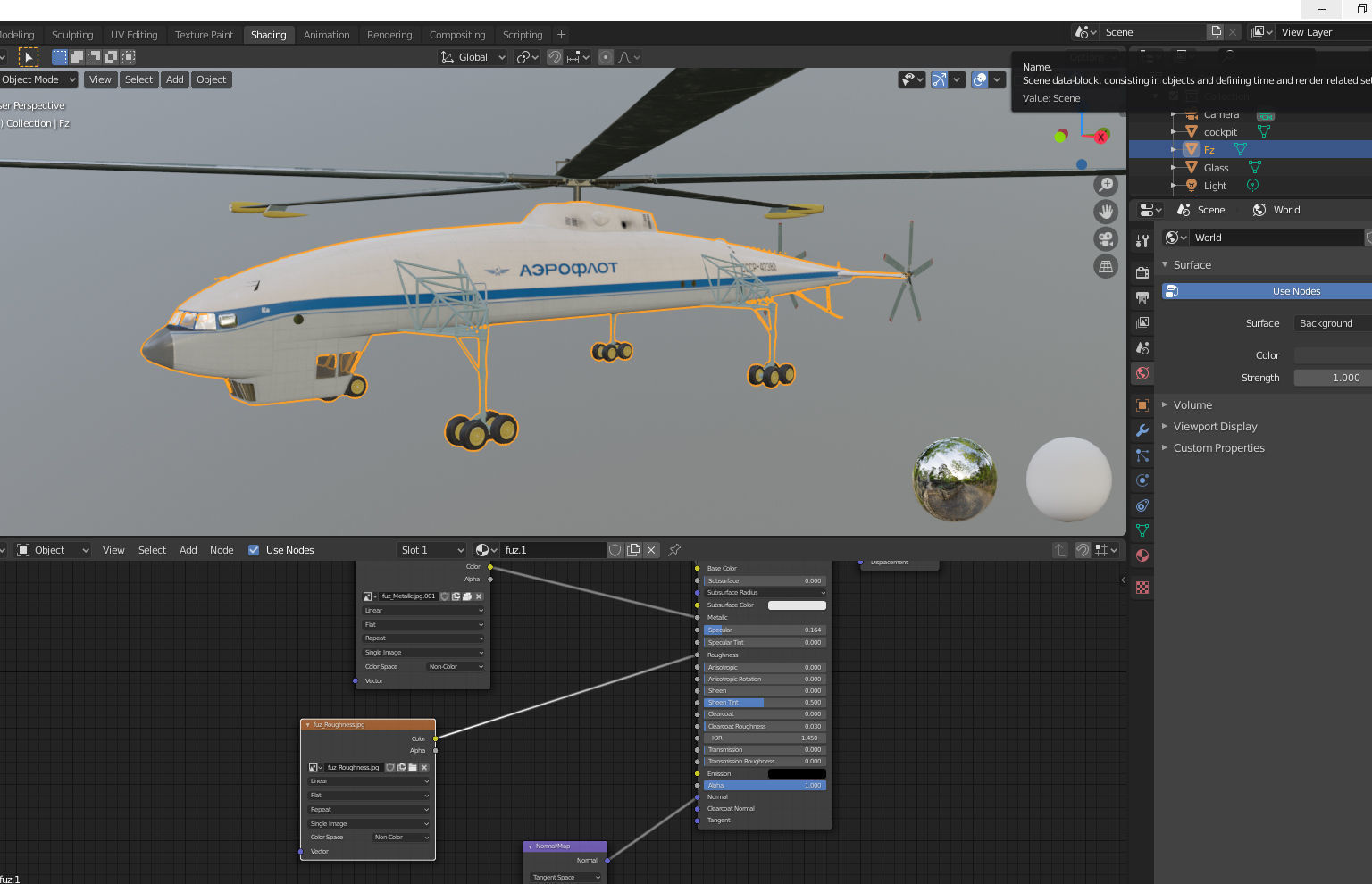Viewport: 1372px width, 884px height.
Task: Unlink image in fuz_Metallic.jpg.001 node
Action: 479,596
